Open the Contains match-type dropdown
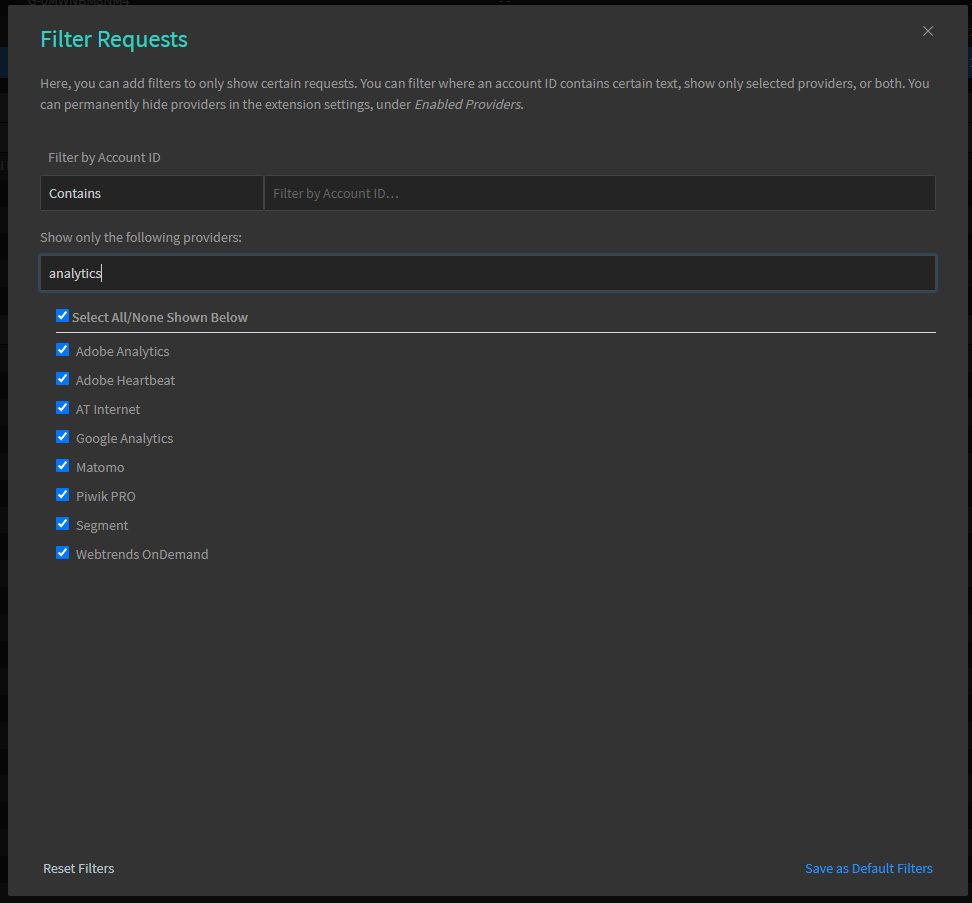This screenshot has height=903, width=972. click(152, 193)
